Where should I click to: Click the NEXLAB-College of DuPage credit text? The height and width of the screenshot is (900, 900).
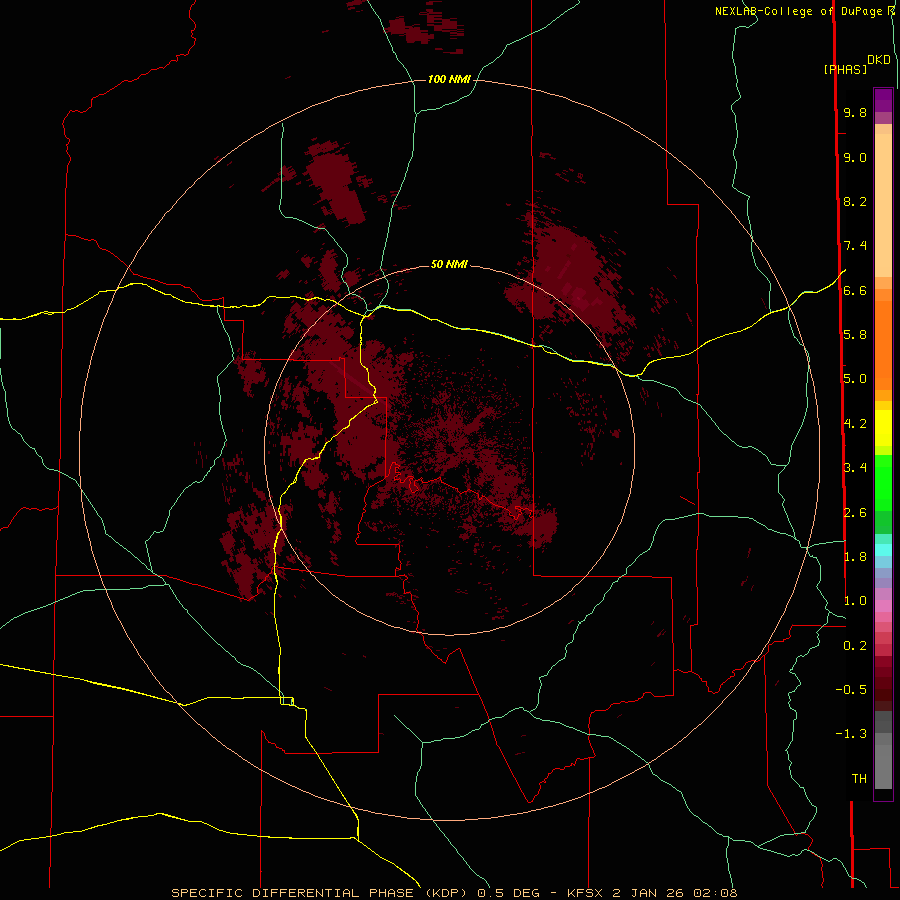tap(798, 11)
